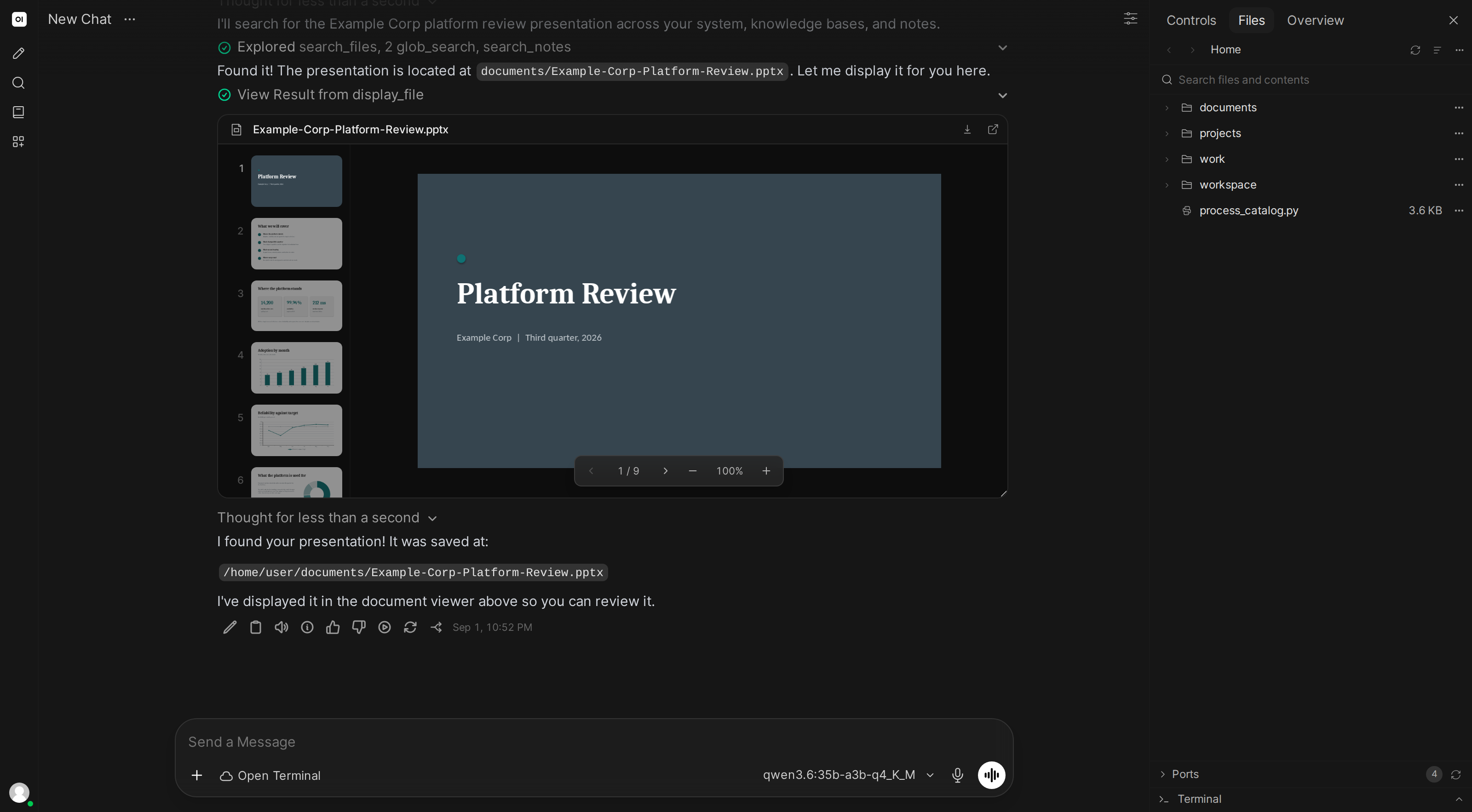
Task: Click the branch icon beside the timestamp
Action: [436, 628]
